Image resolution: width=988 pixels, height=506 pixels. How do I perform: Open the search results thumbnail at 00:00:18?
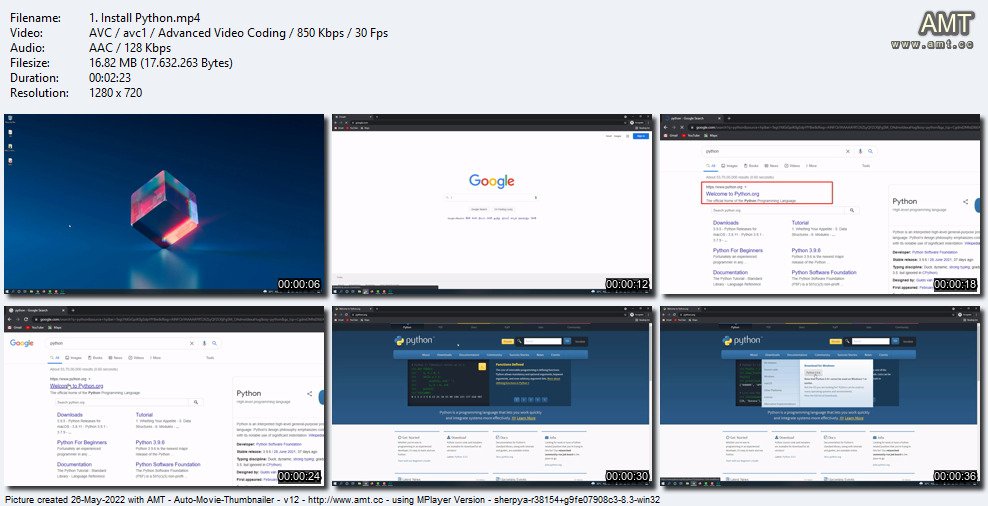click(820, 204)
